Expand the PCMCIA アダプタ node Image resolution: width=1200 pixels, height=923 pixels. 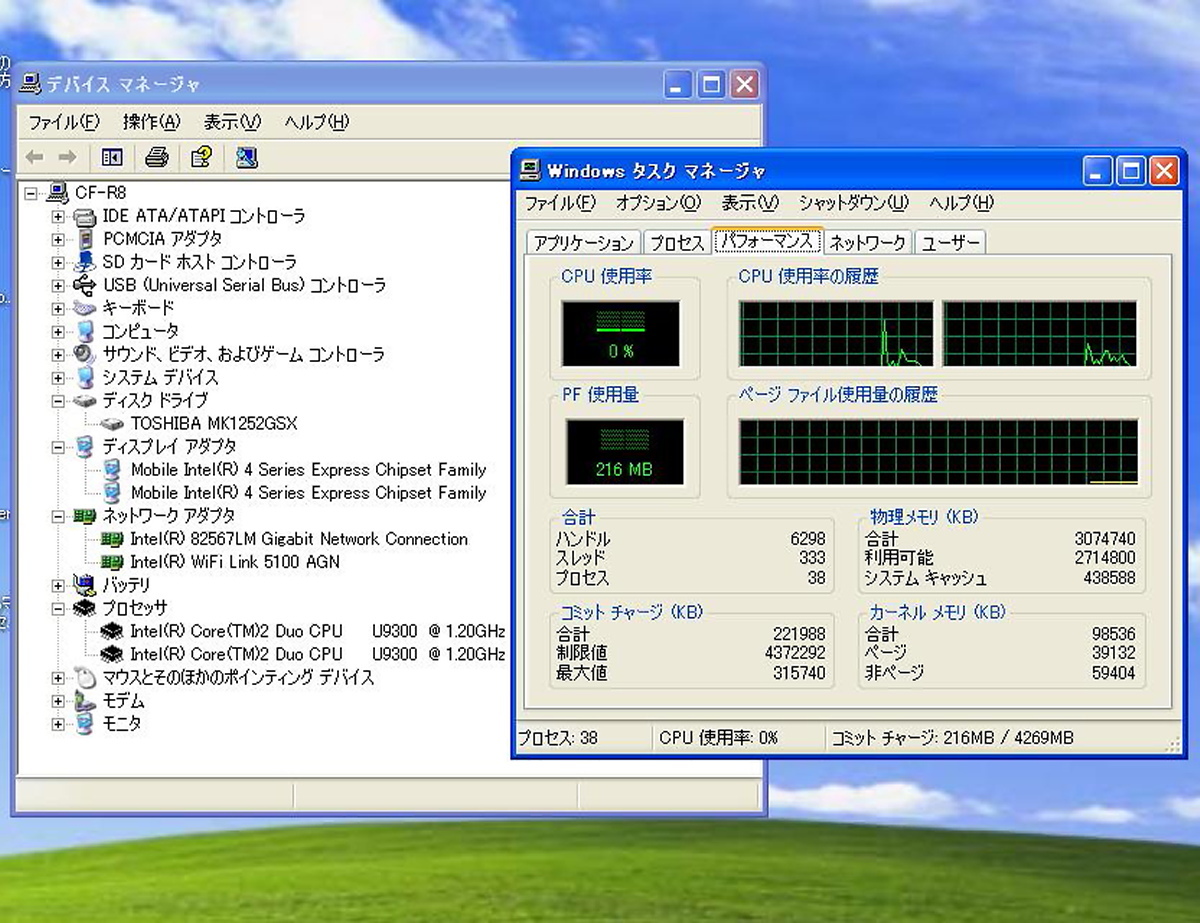tap(58, 239)
